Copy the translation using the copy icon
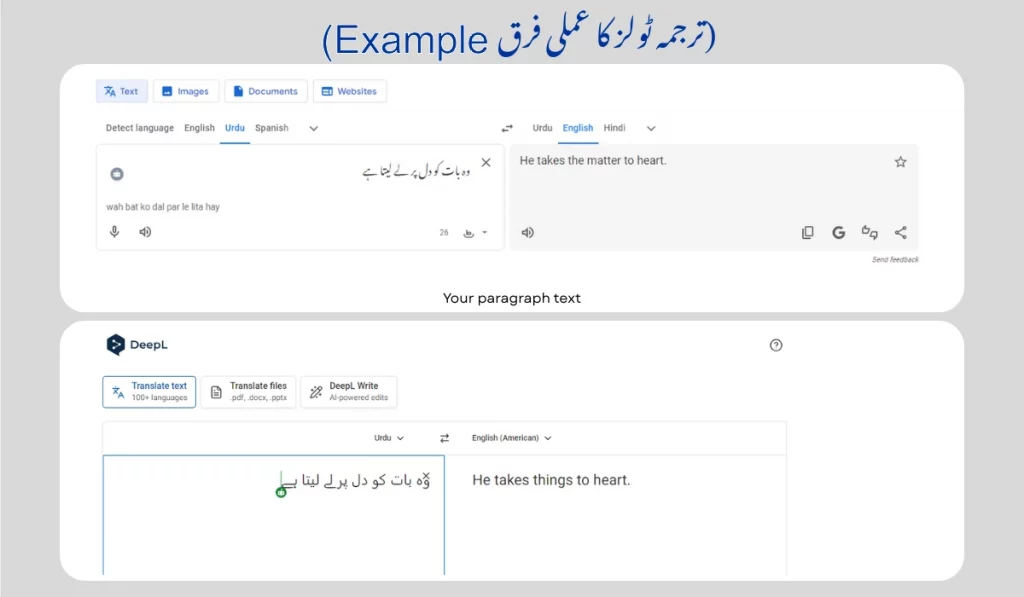1024x597 pixels. pyautogui.click(x=807, y=232)
